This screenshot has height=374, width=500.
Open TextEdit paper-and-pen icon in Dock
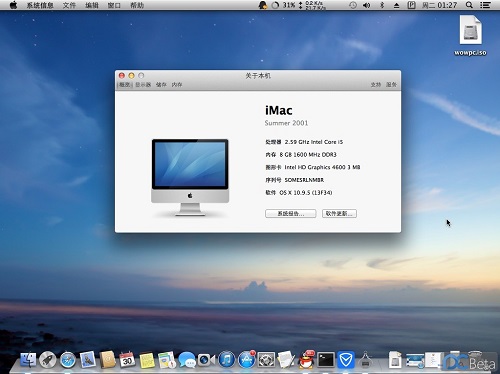coord(286,360)
